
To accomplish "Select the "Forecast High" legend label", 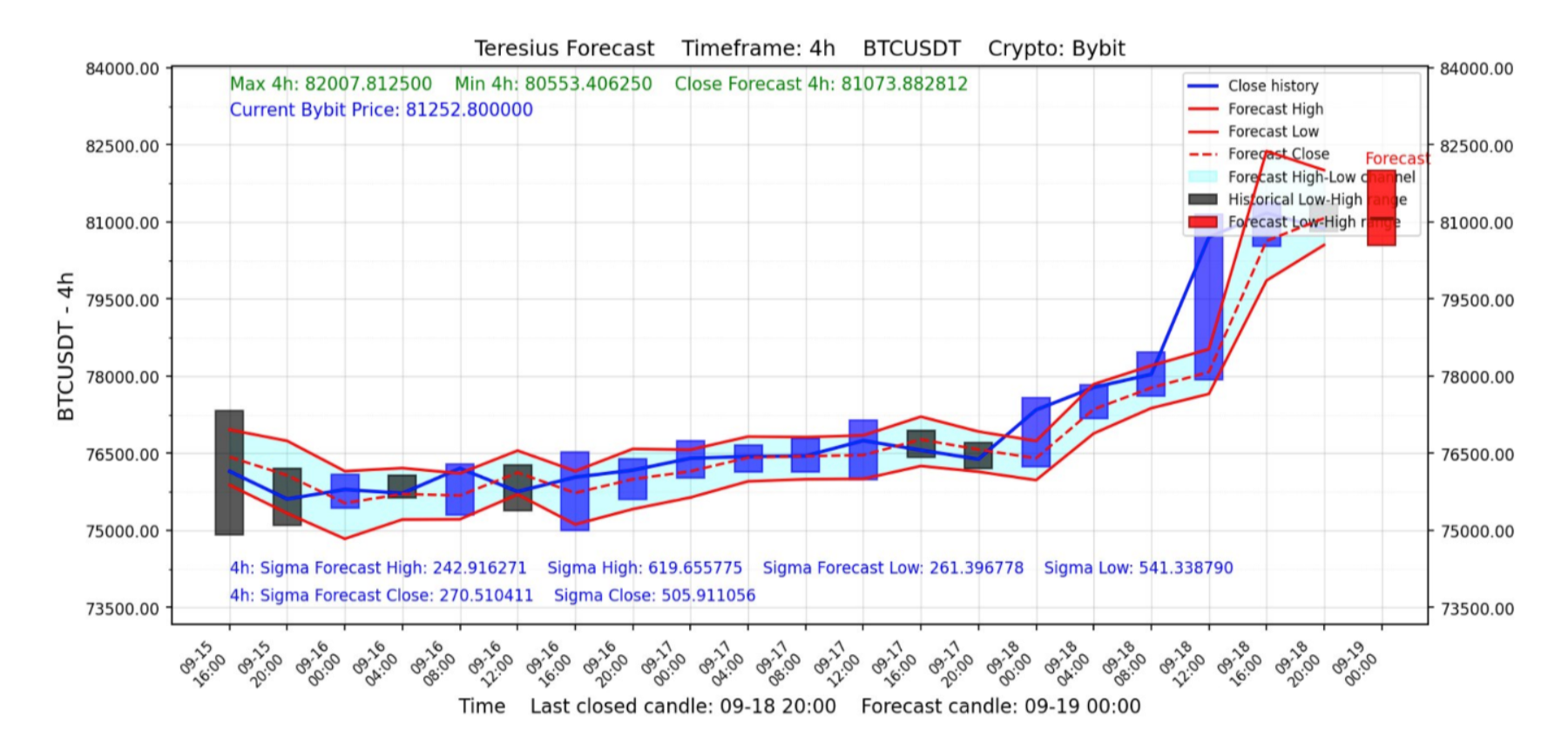I will click(1275, 109).
